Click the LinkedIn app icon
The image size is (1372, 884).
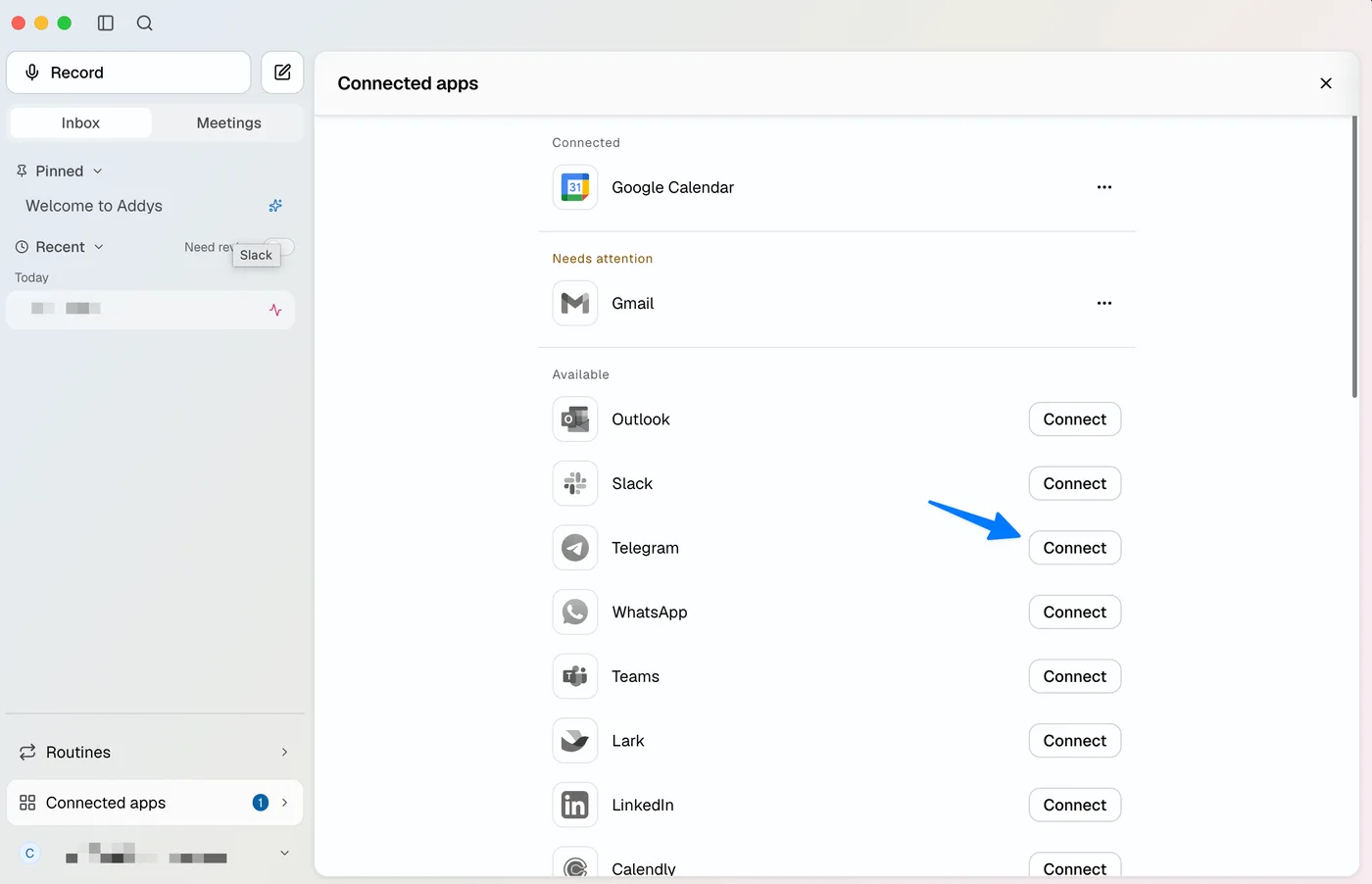(575, 805)
